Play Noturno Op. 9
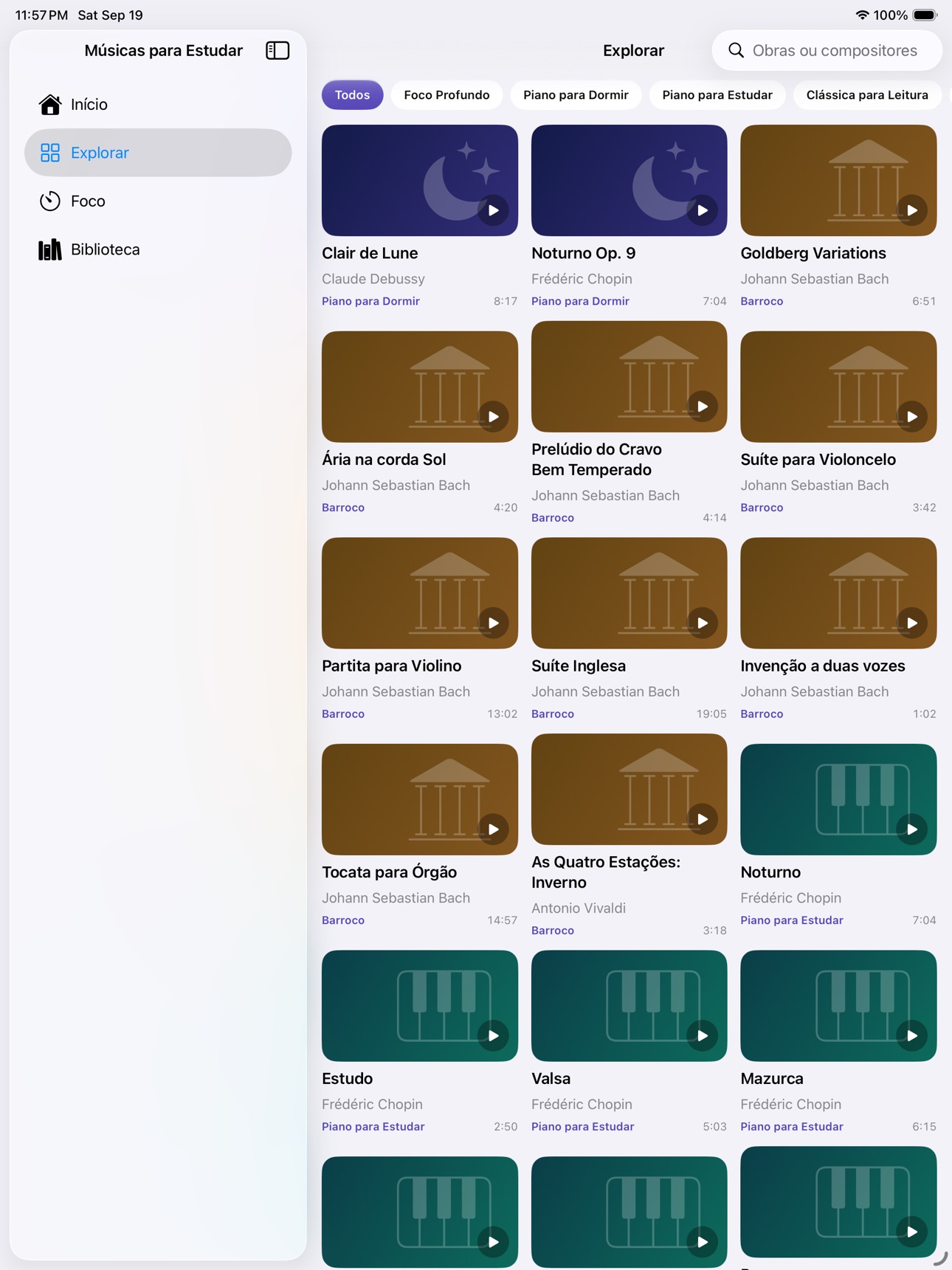Viewport: 952px width, 1270px height. pos(703,210)
